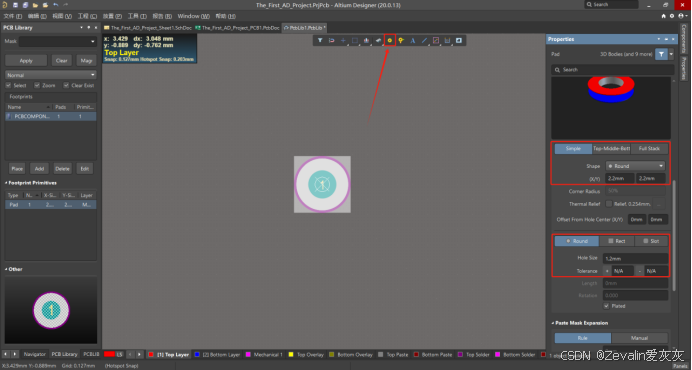This screenshot has width=692, height=370.
Task: Switch to The_First_AD_Project_Sheet1.SchDoc tab
Action: [148, 28]
